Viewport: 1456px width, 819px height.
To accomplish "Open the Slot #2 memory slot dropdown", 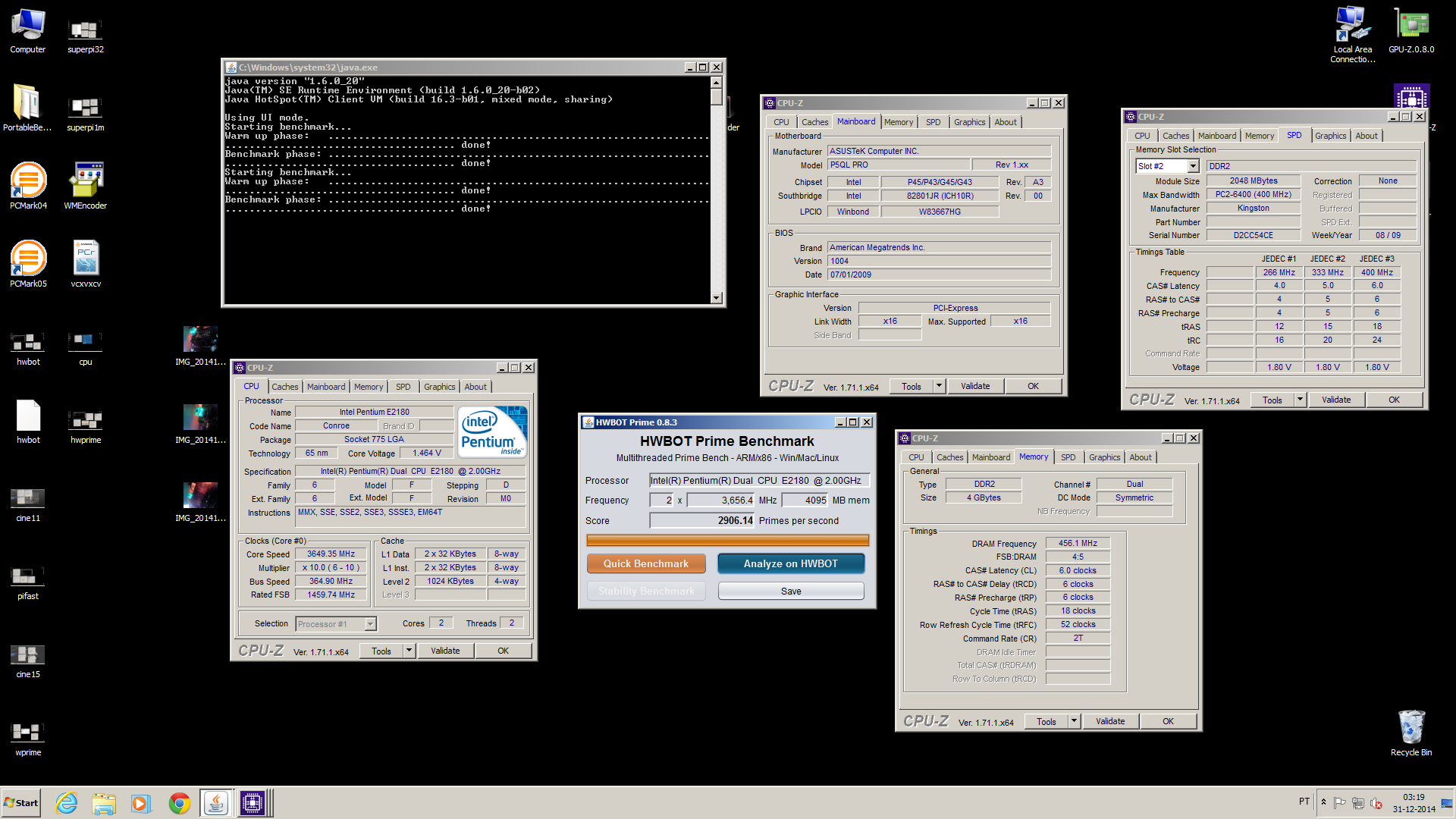I will coord(1193,166).
